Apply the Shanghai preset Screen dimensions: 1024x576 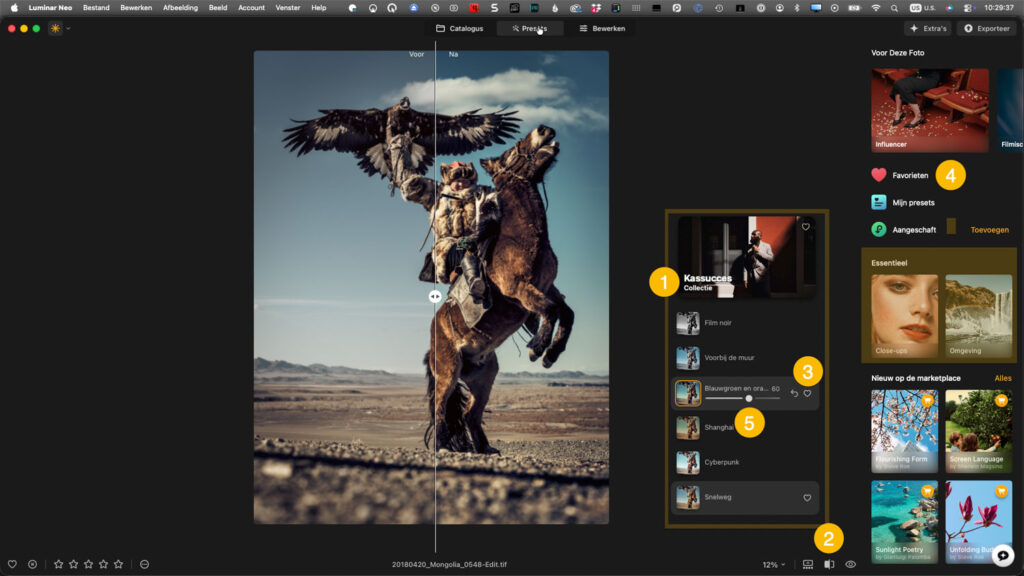click(745, 428)
